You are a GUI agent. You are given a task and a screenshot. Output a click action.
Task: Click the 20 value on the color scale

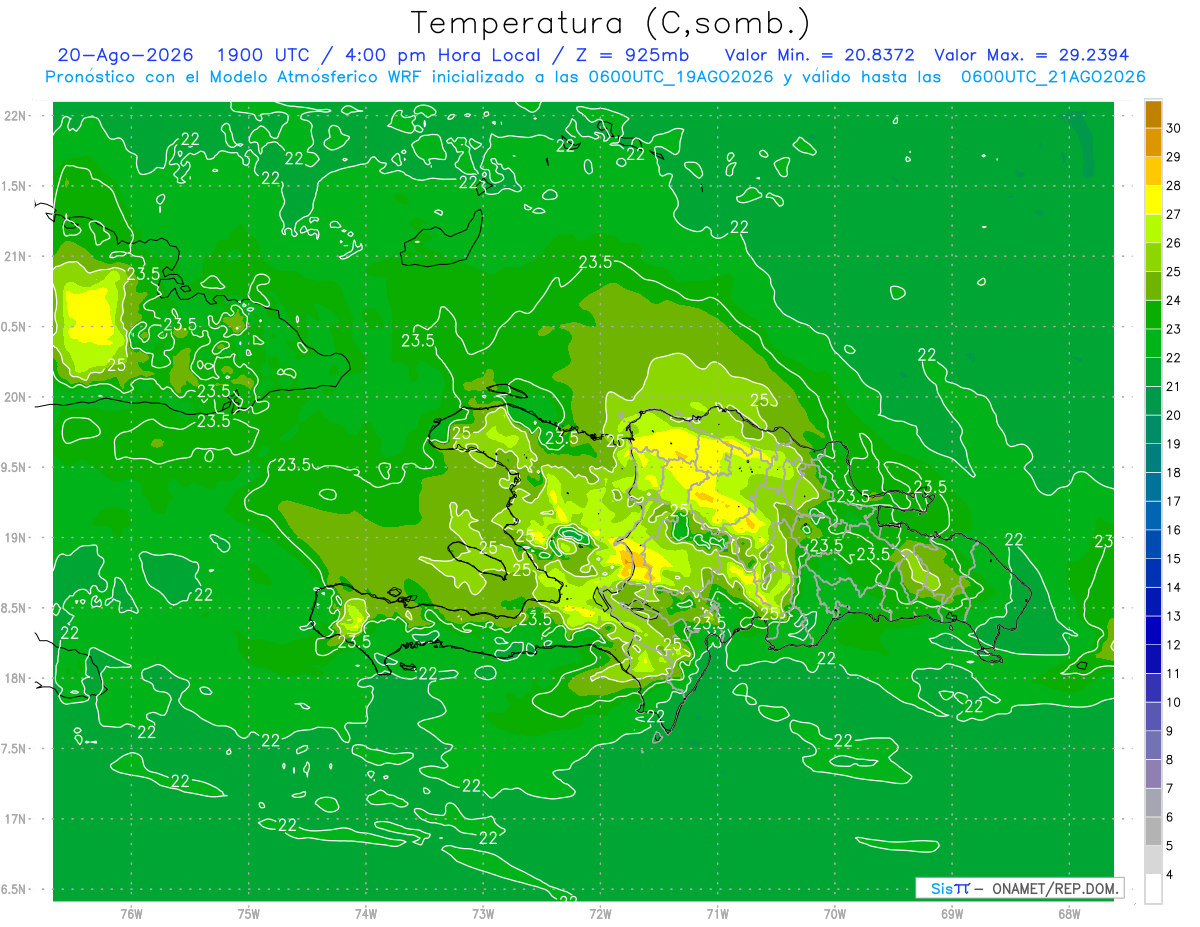[x=1174, y=415]
